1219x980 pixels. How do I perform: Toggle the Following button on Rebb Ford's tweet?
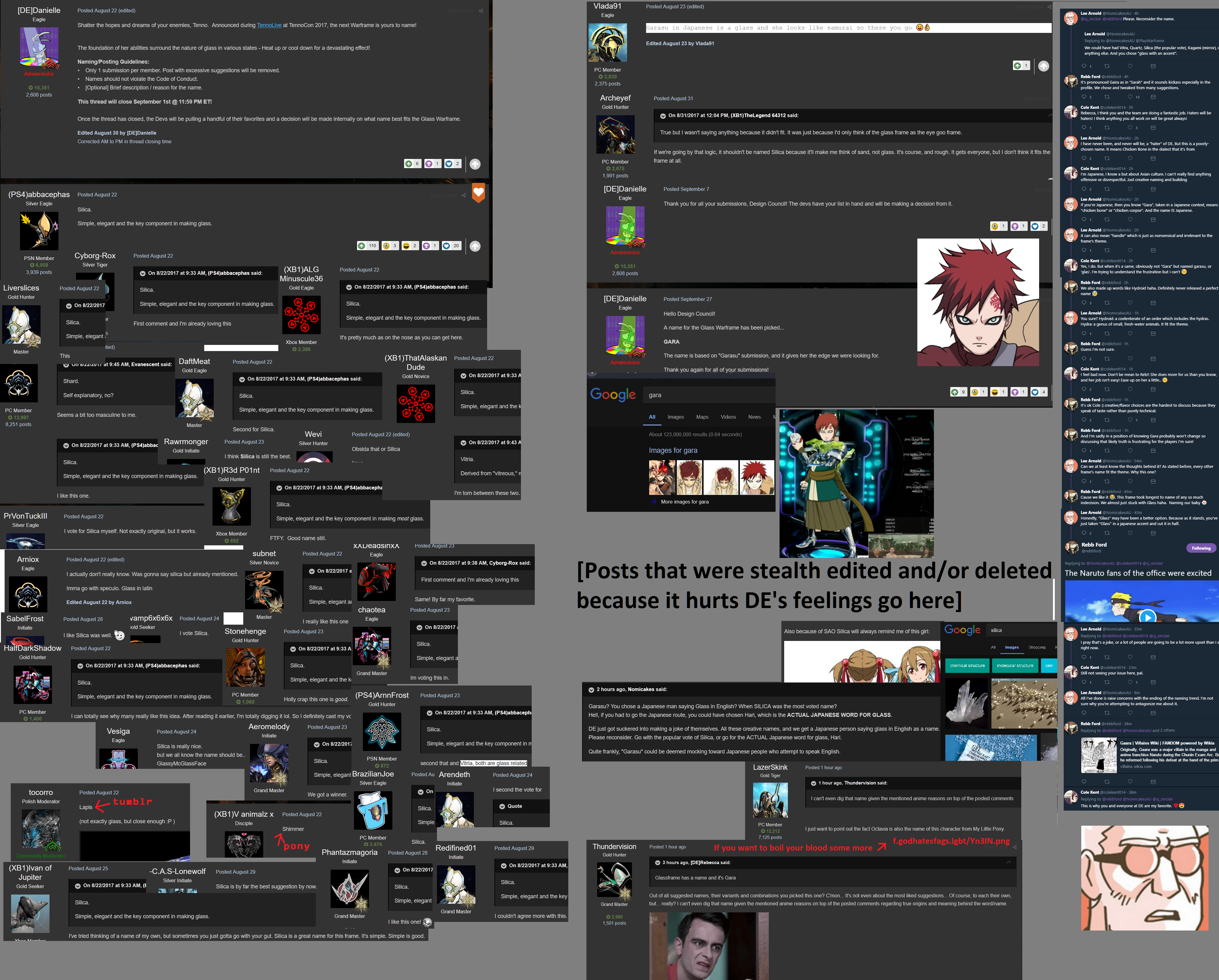pos(1201,548)
